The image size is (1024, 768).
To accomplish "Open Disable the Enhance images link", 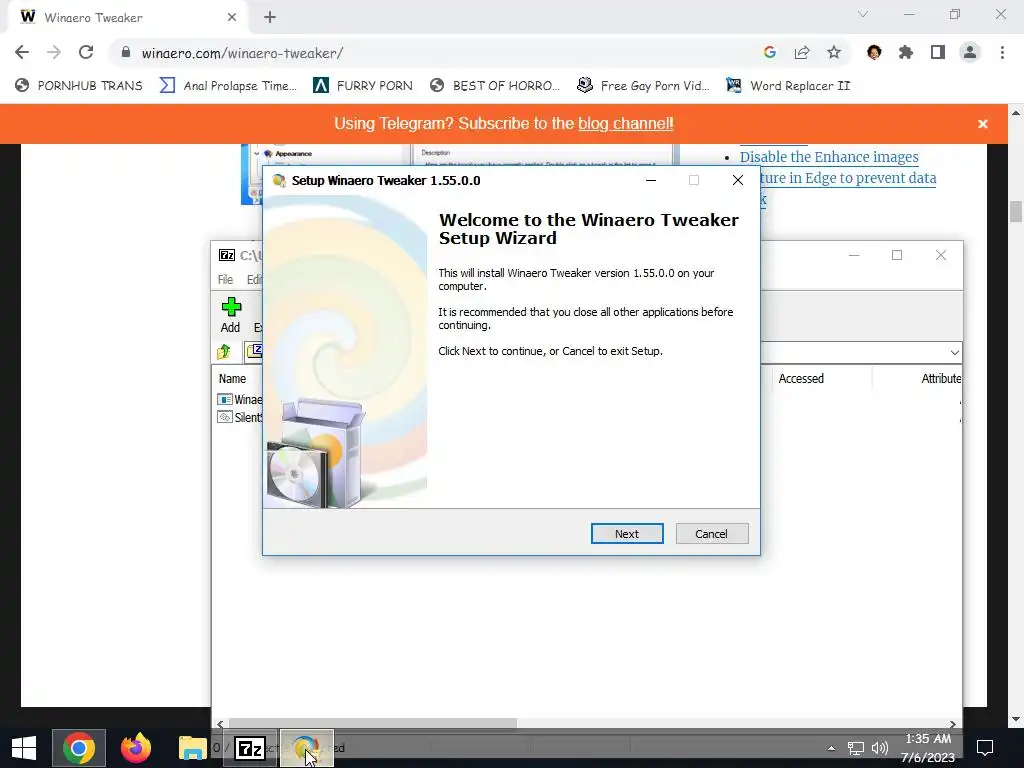I will coord(829,157).
